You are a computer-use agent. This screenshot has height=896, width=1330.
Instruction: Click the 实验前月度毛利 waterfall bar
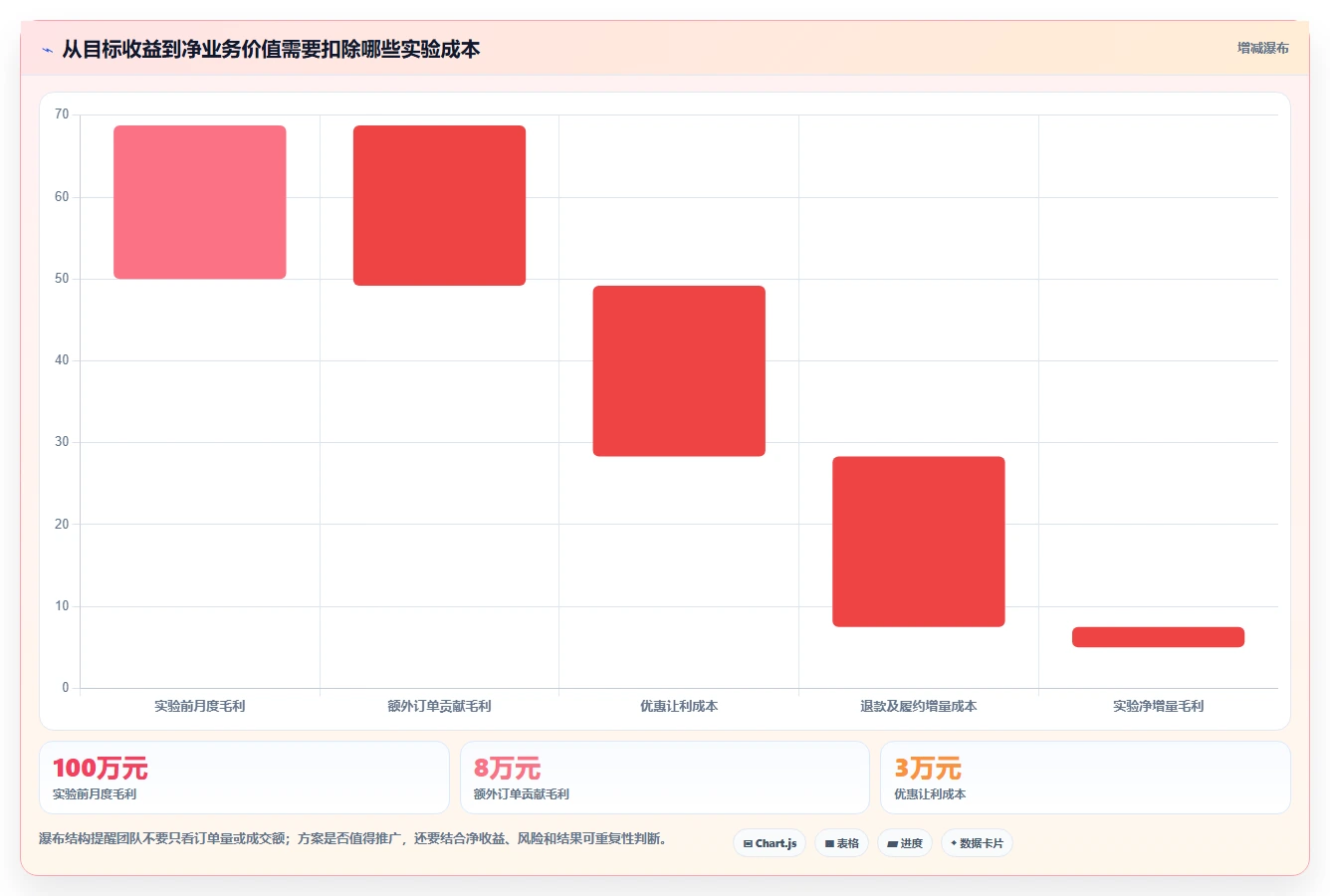(x=200, y=202)
